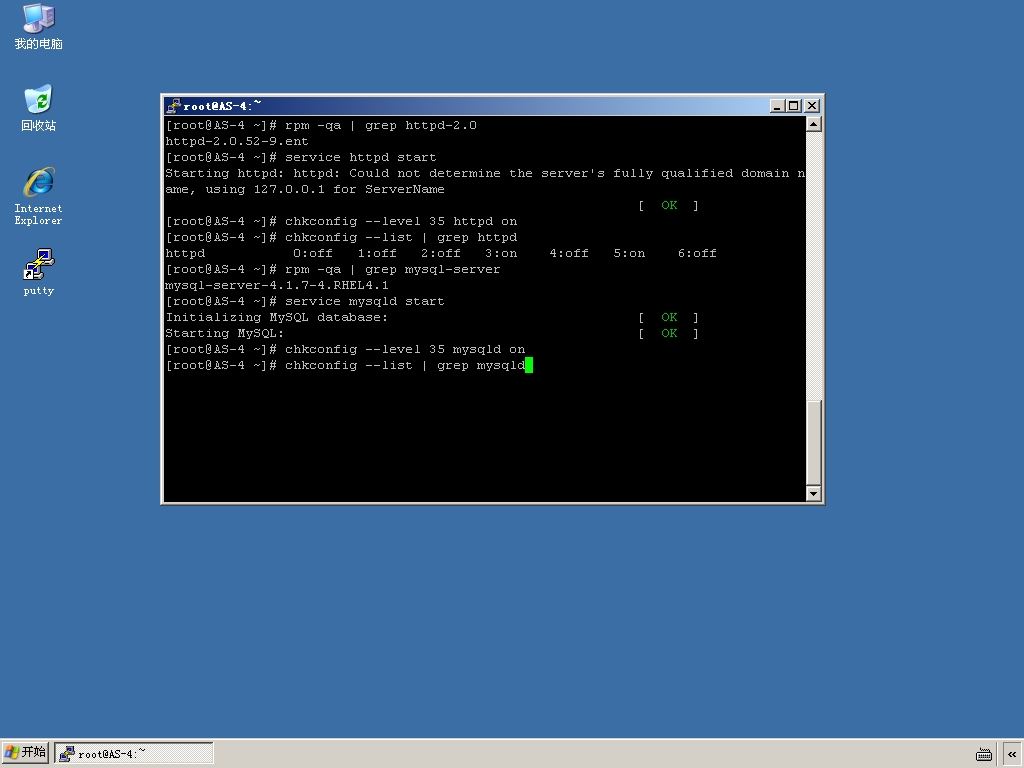Click 'chkconfig --level 35 mysqld on' command

(405, 349)
